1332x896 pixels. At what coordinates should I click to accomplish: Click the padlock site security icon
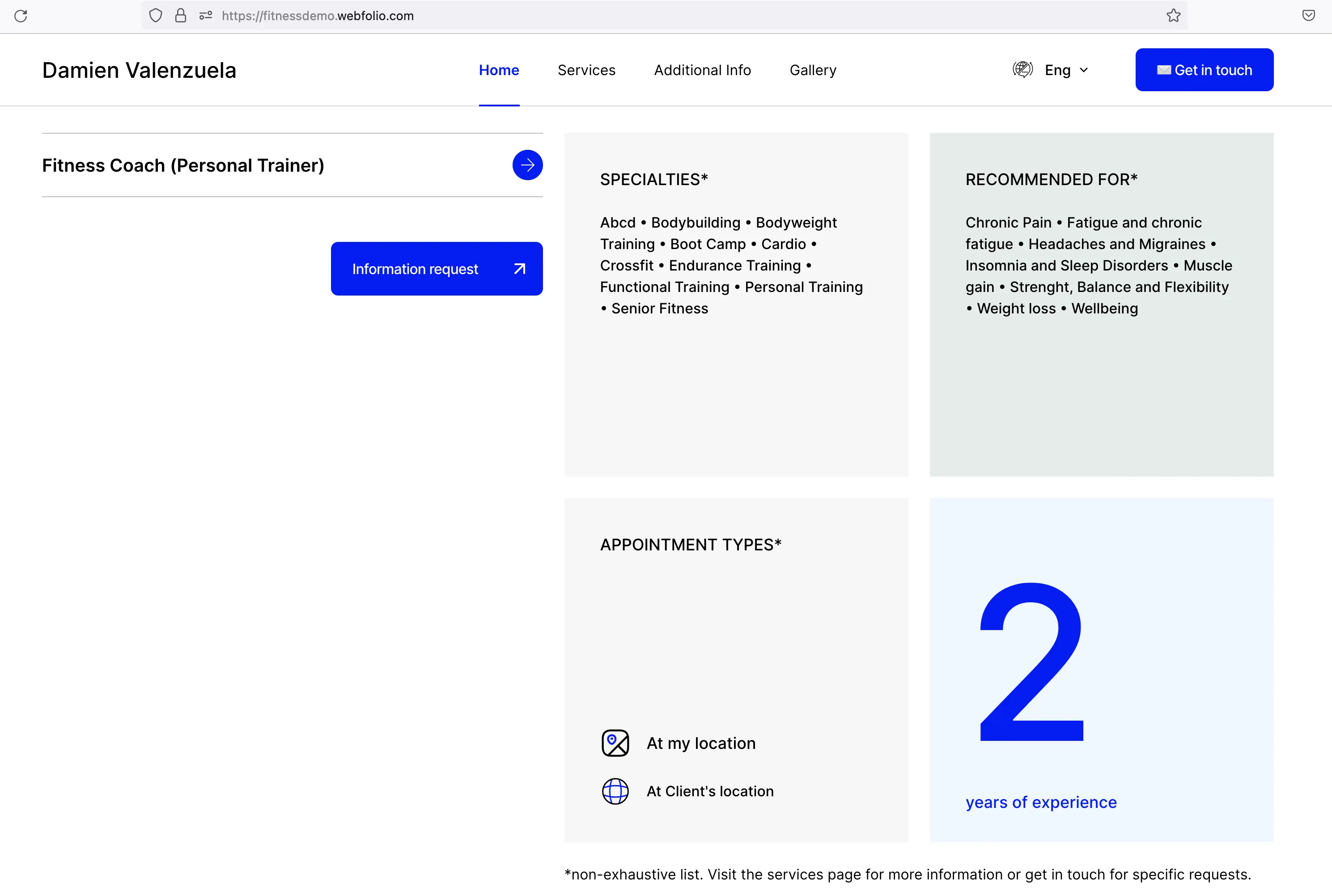tap(181, 16)
